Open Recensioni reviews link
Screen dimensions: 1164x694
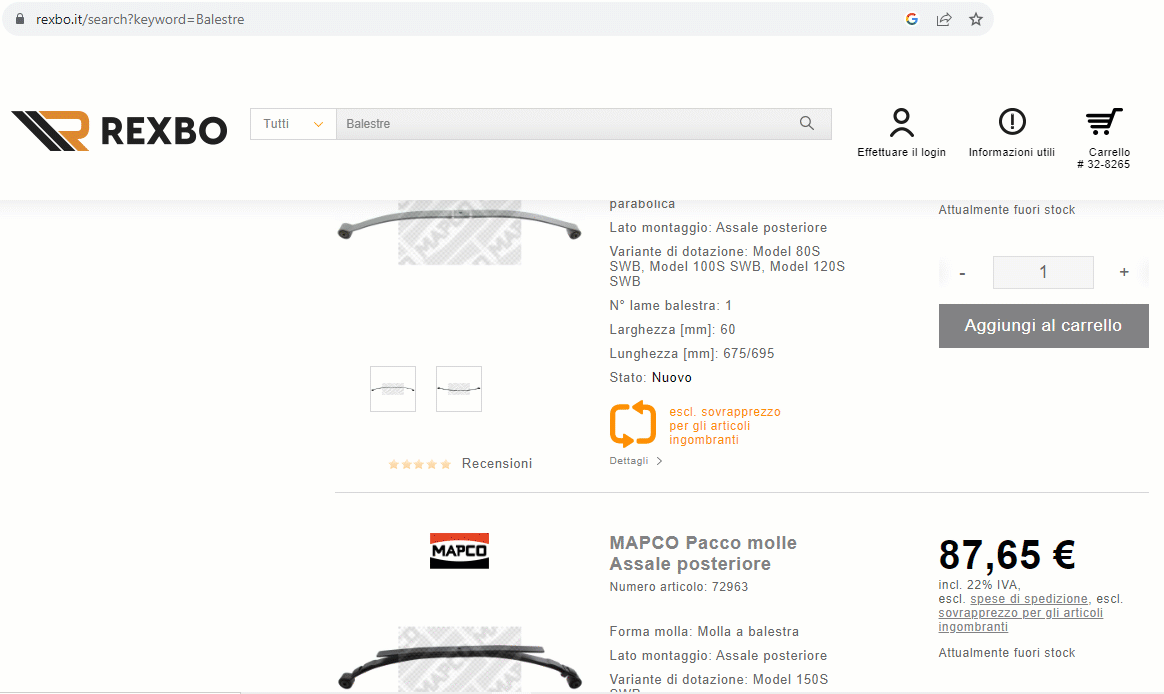pos(497,464)
